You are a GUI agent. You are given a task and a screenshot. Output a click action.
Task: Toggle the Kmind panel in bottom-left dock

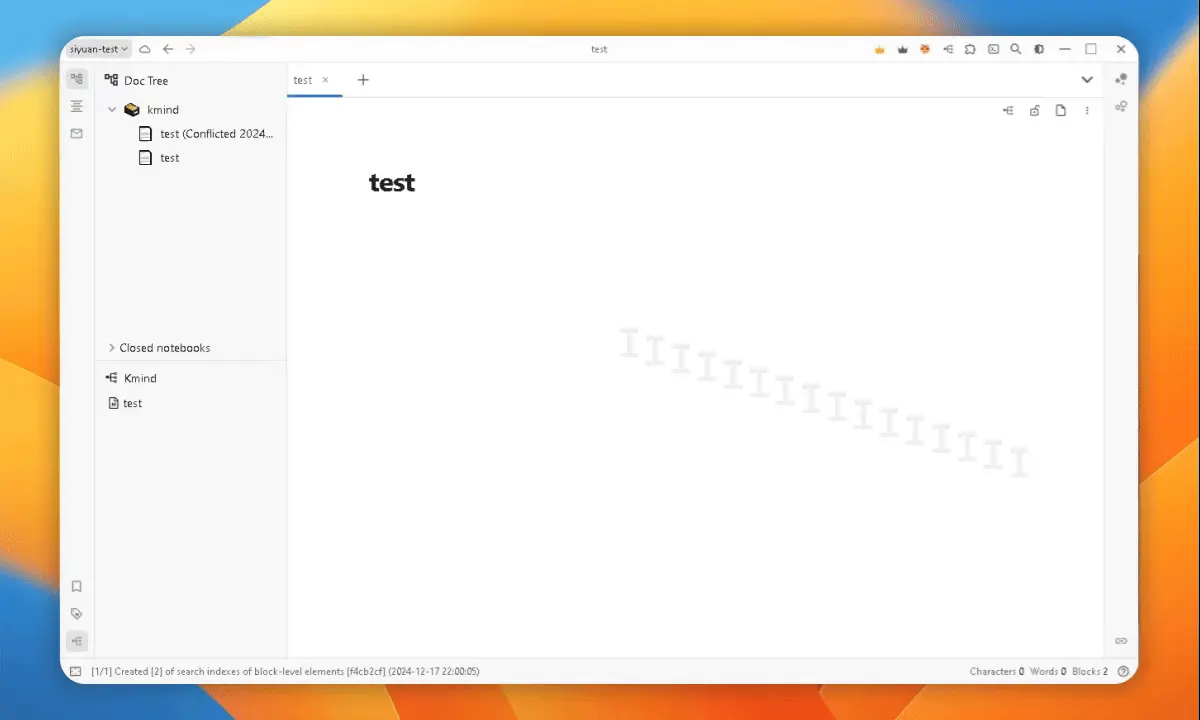coord(77,641)
